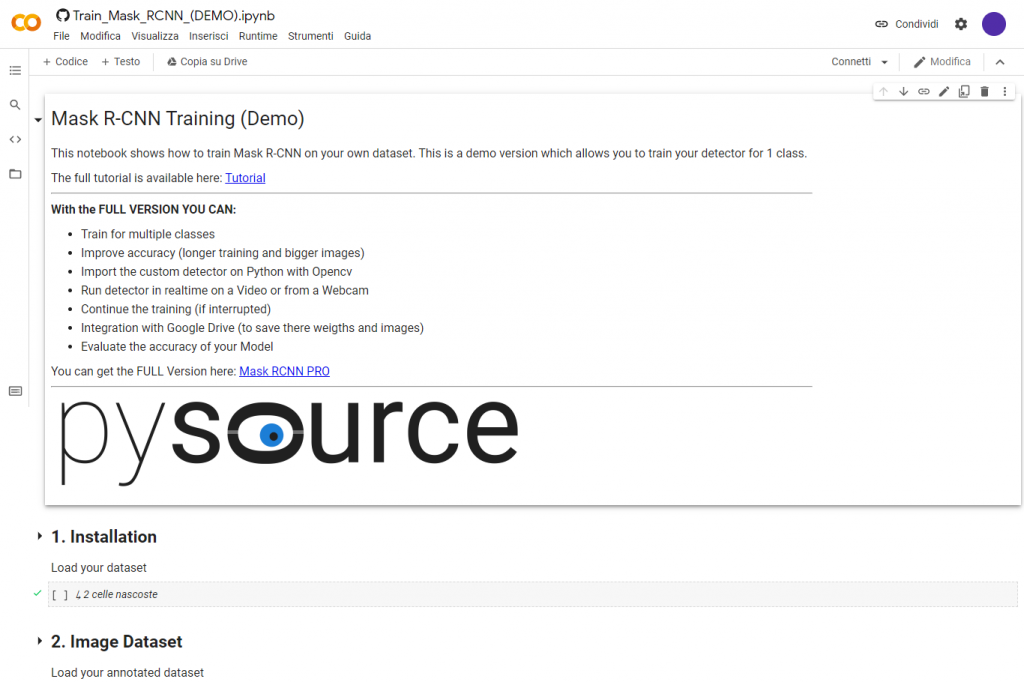Click 'With the FULL VERSION YOU CAN:' text
This screenshot has width=1024, height=682.
coord(144,209)
